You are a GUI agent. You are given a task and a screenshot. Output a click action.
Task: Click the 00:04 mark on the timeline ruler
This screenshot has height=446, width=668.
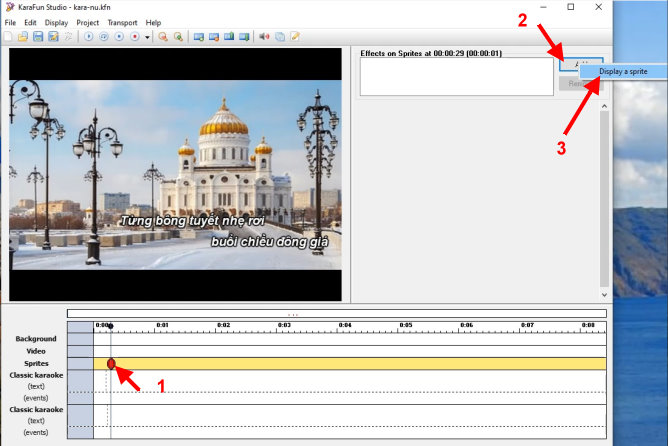[x=345, y=326]
